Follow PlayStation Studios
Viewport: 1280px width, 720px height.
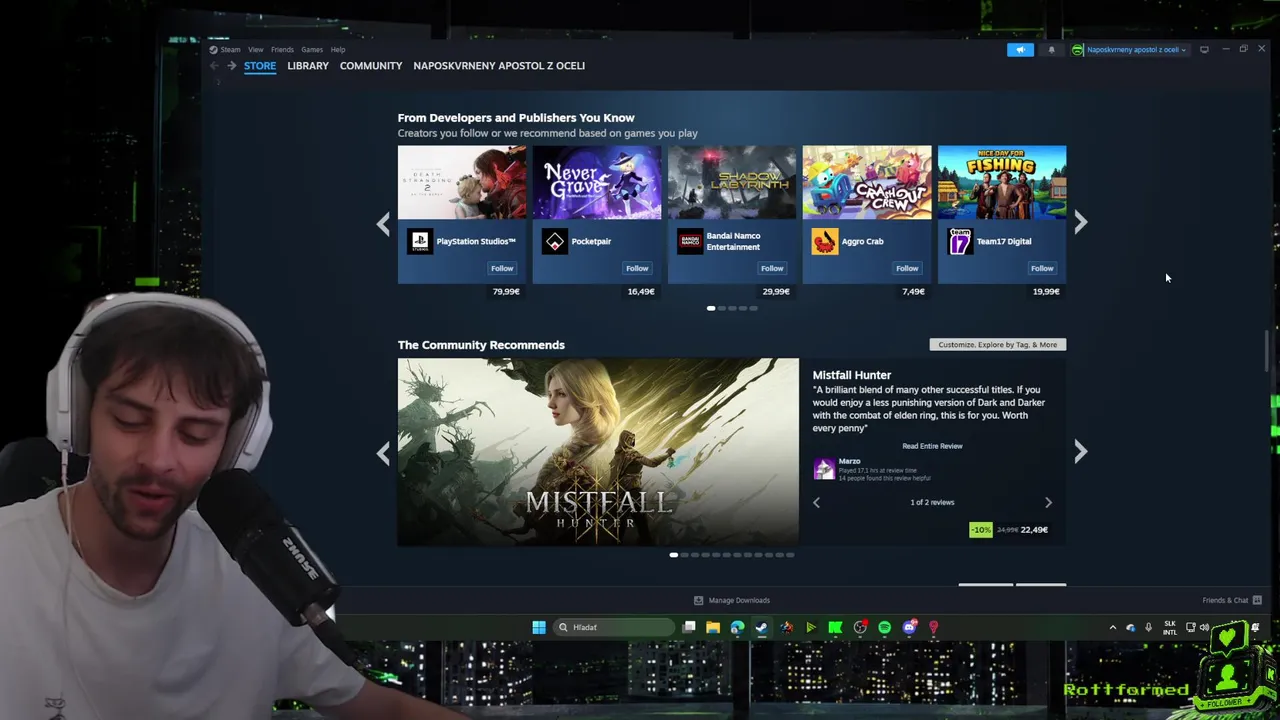click(x=502, y=268)
